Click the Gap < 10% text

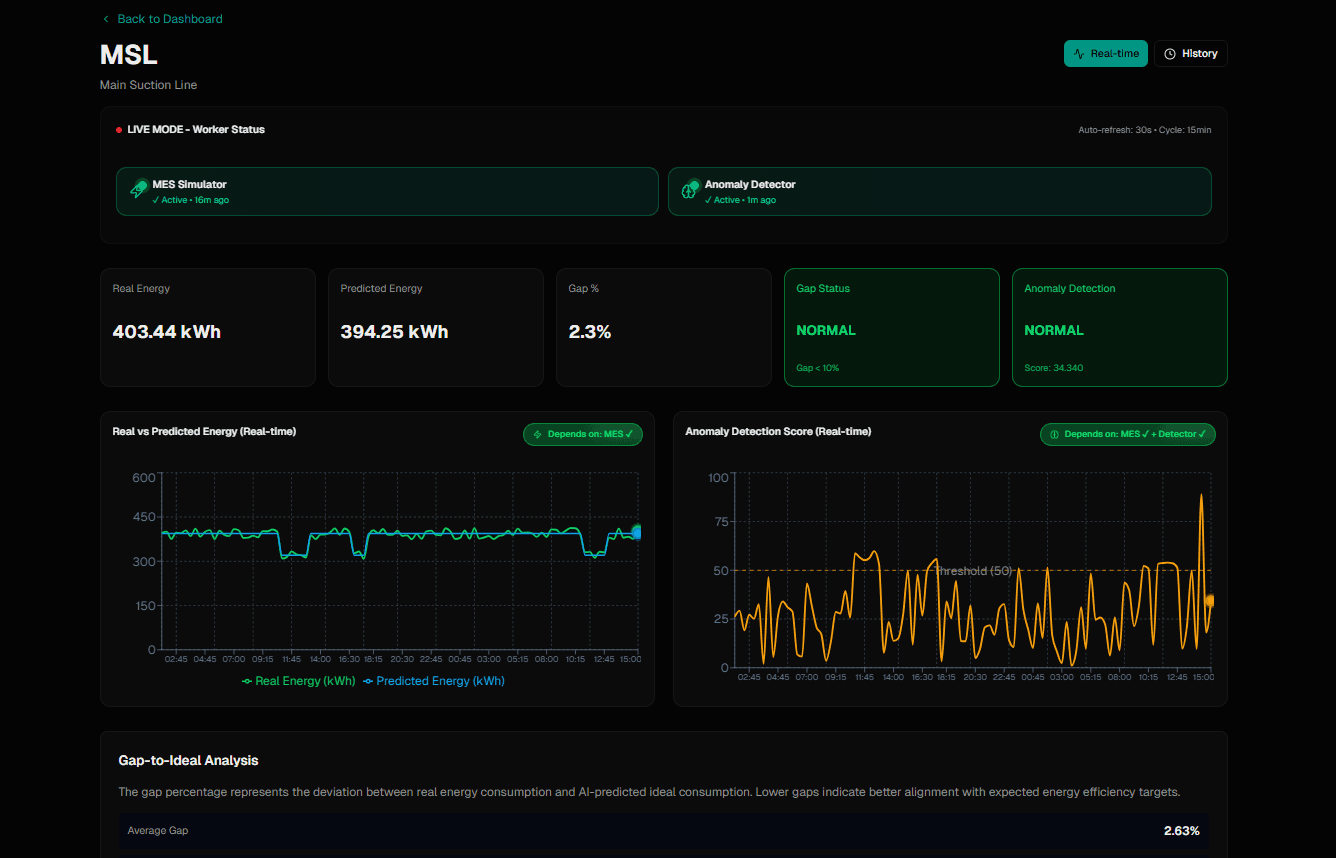[817, 368]
